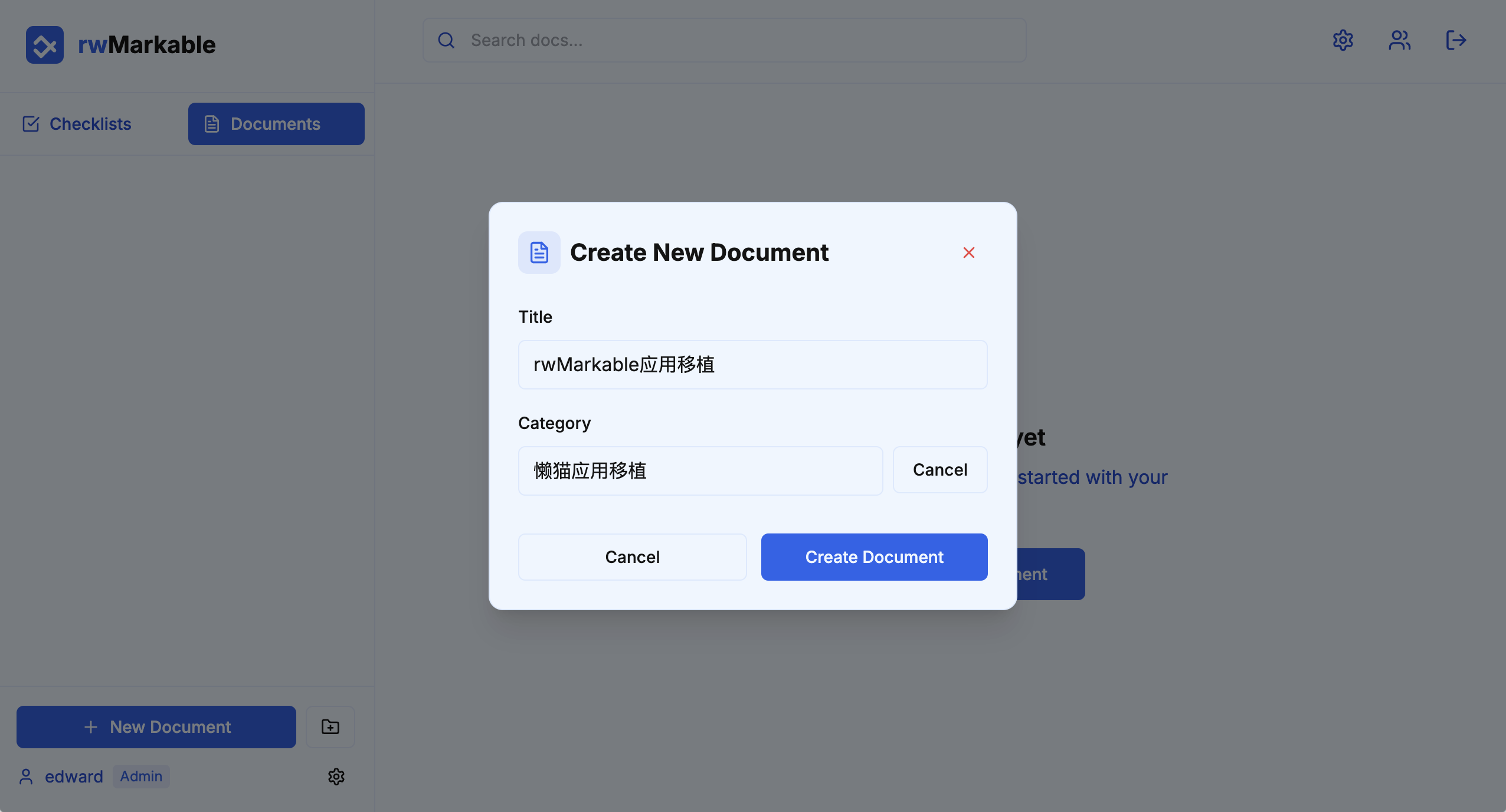1506x812 pixels.
Task: Click the Create Document button
Action: 874,556
